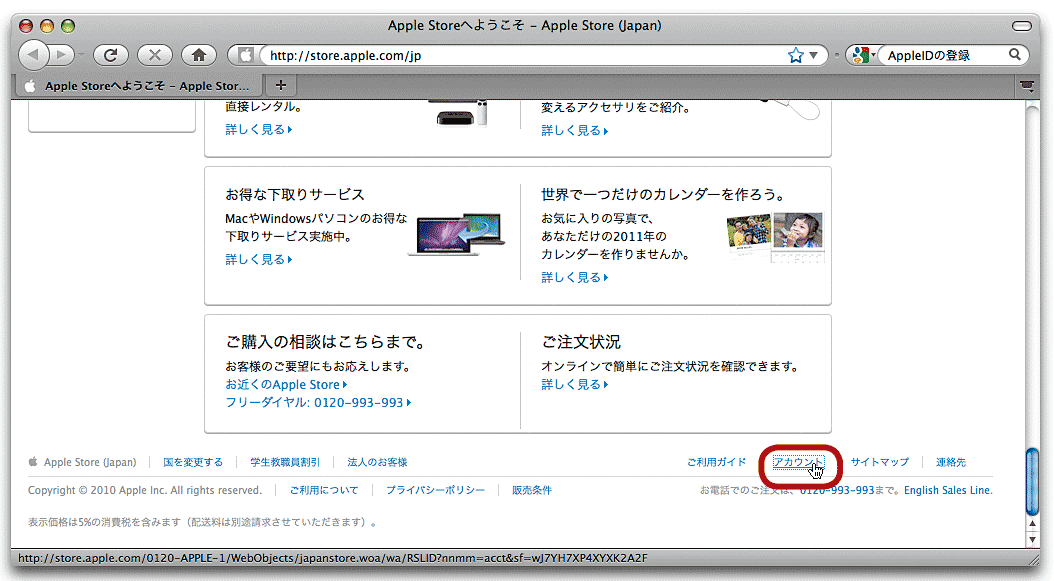Reload the page with the refresh button
The image size is (1054, 581).
tap(111, 55)
